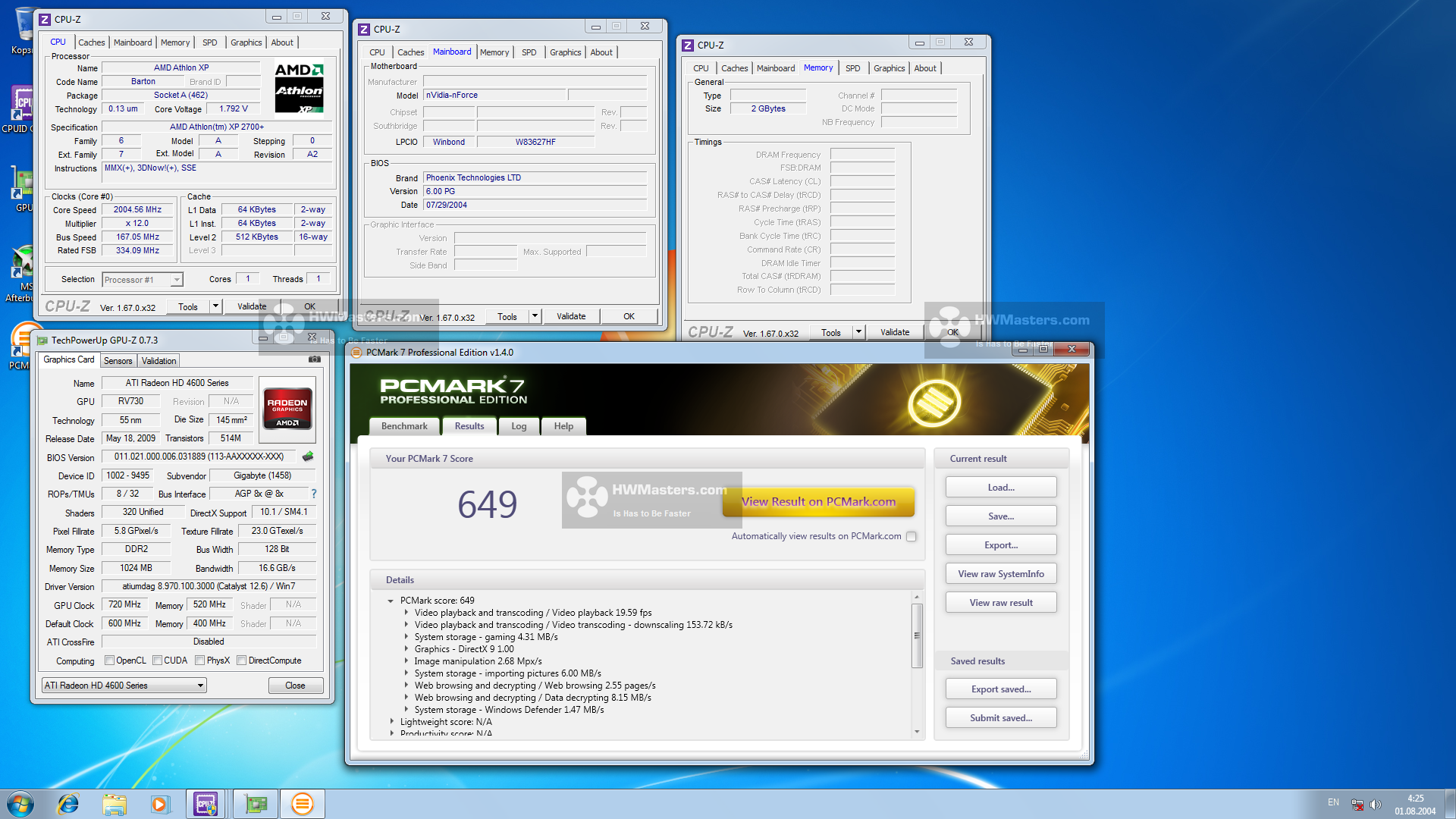Image resolution: width=1456 pixels, height=819 pixels.
Task: Open the Validation tab in GPU-Z
Action: [x=158, y=361]
